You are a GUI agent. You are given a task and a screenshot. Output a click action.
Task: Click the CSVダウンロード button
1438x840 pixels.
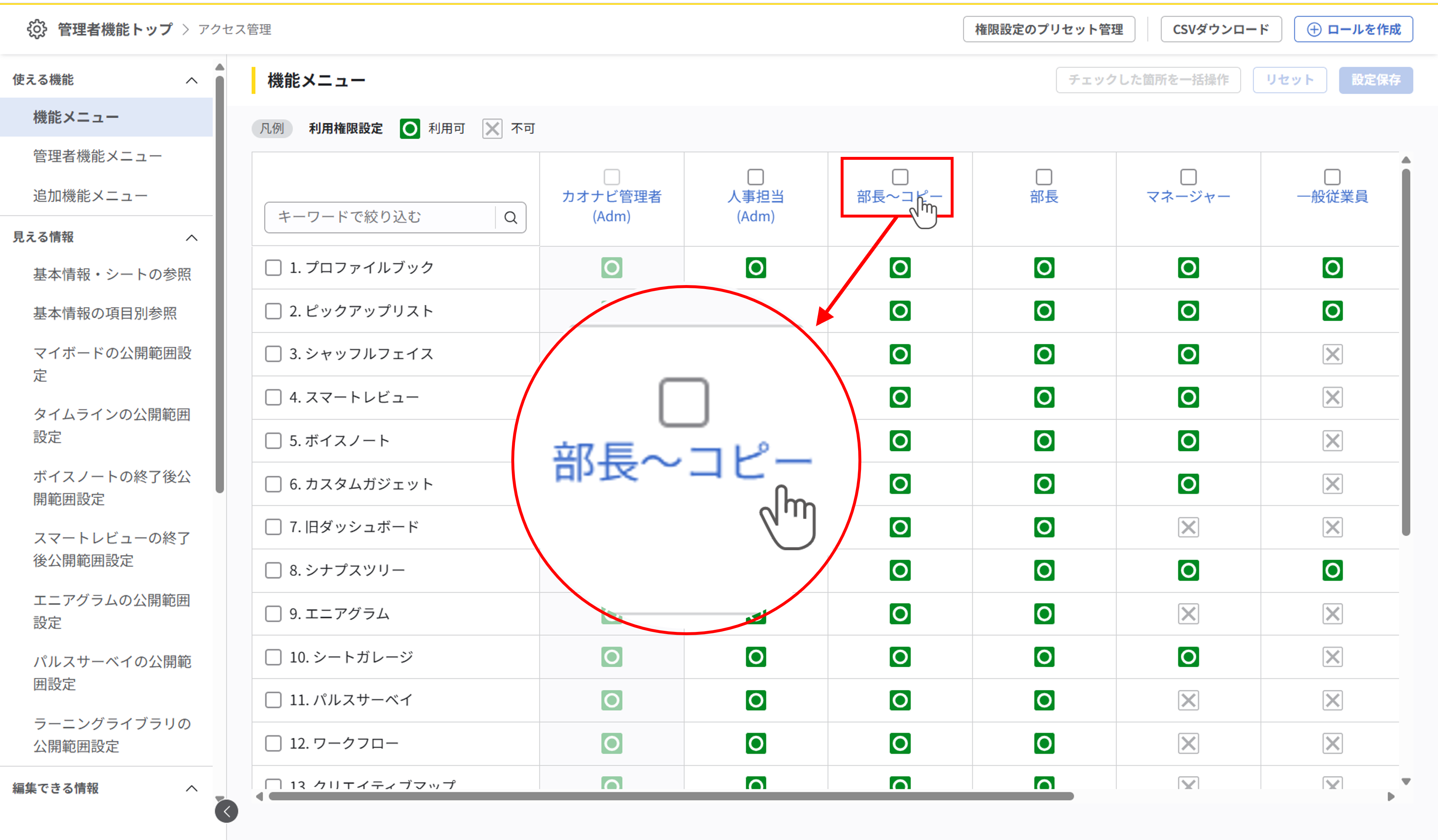pos(1221,29)
